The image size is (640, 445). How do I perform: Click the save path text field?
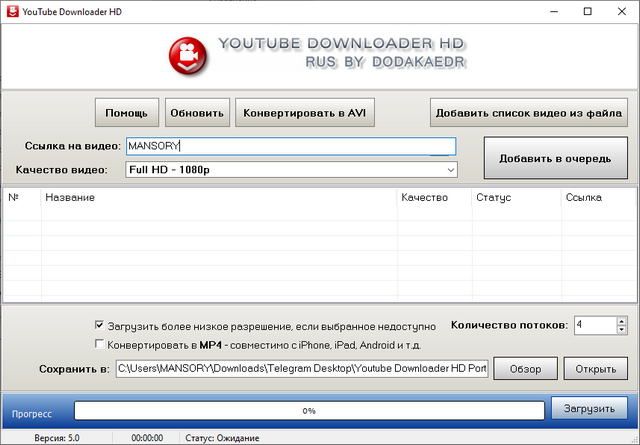coord(302,369)
